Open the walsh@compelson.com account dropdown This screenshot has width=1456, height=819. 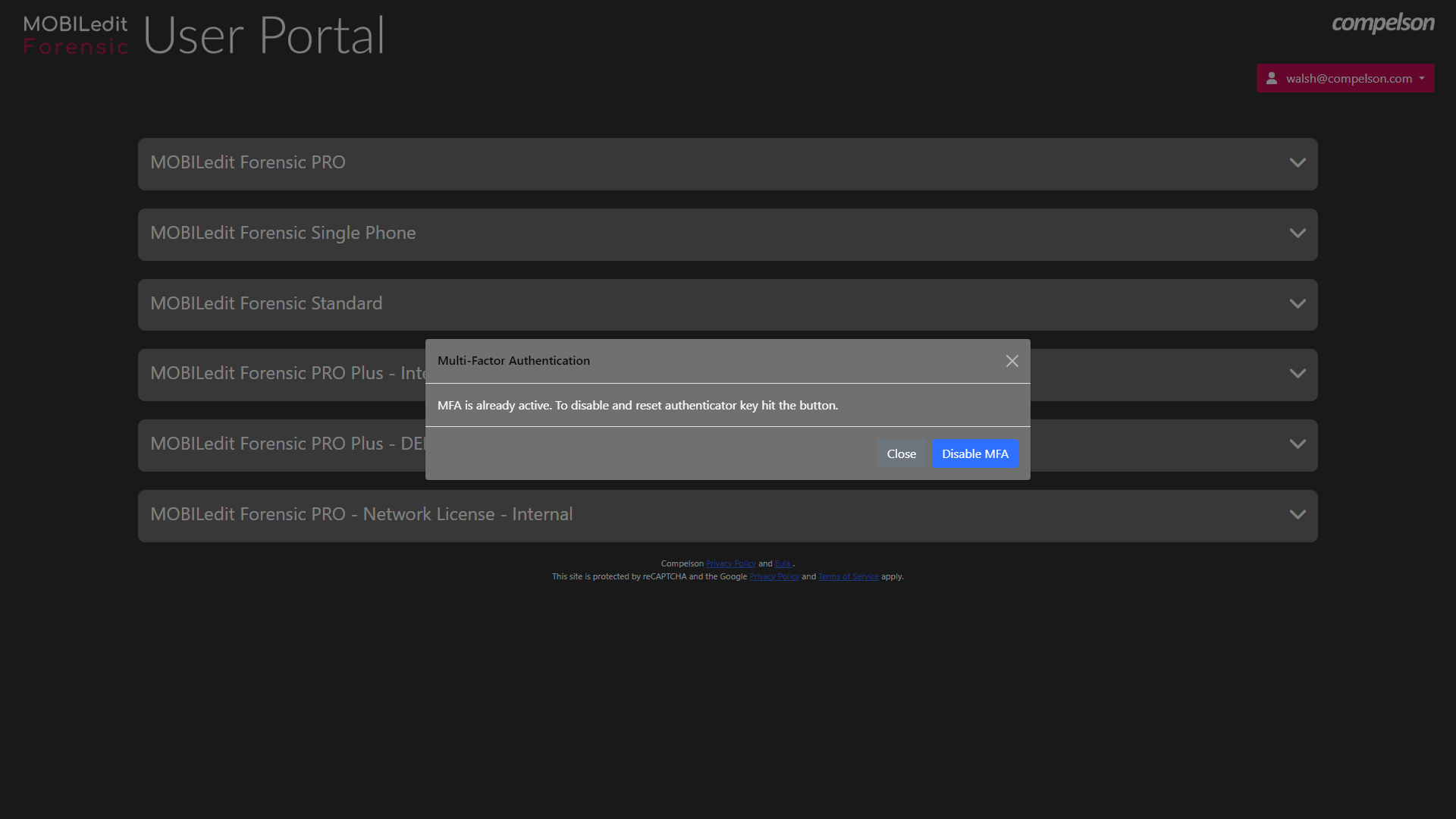[x=1345, y=78]
